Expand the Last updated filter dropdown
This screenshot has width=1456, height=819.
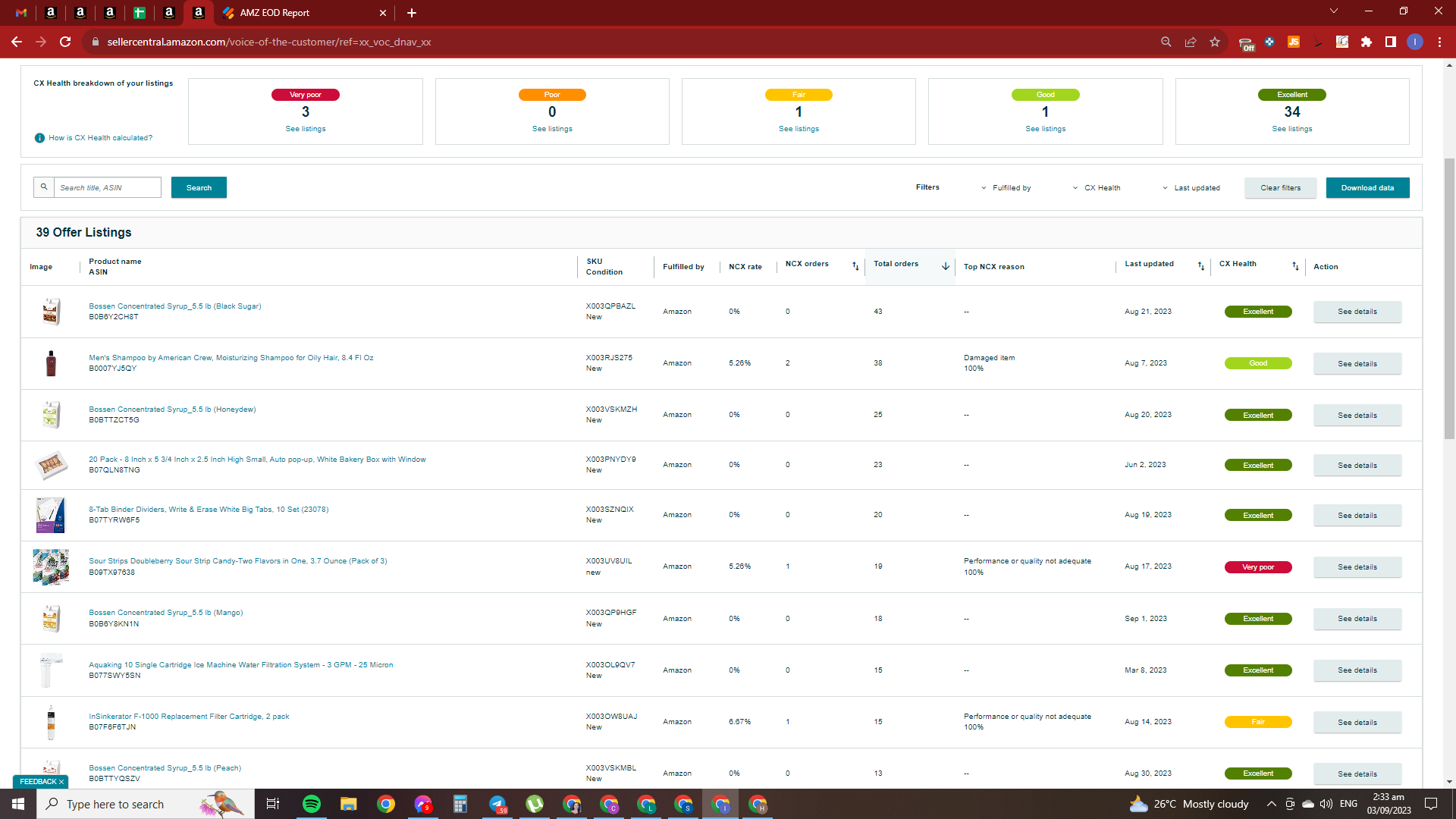click(x=1191, y=188)
